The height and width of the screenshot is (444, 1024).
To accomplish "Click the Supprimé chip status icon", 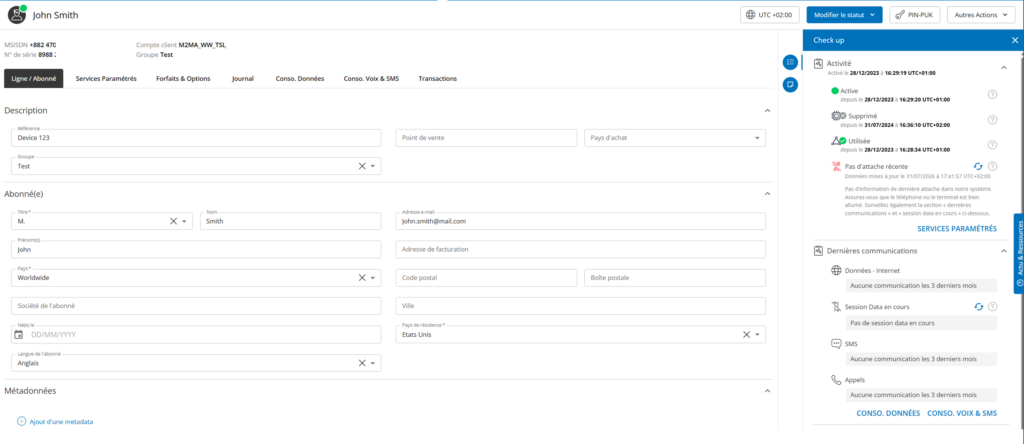I will point(838,116).
